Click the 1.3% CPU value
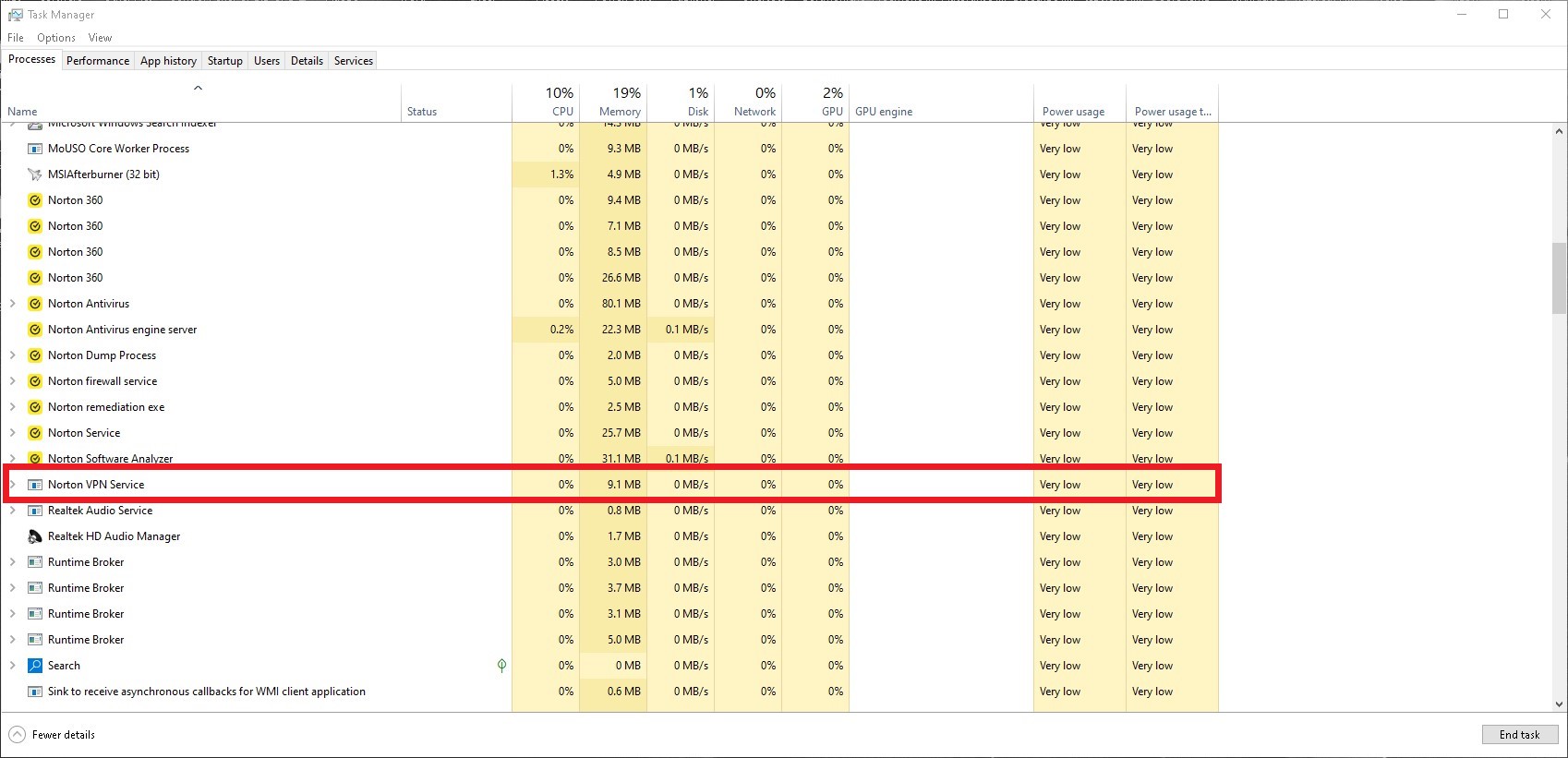1568x758 pixels. tap(561, 174)
